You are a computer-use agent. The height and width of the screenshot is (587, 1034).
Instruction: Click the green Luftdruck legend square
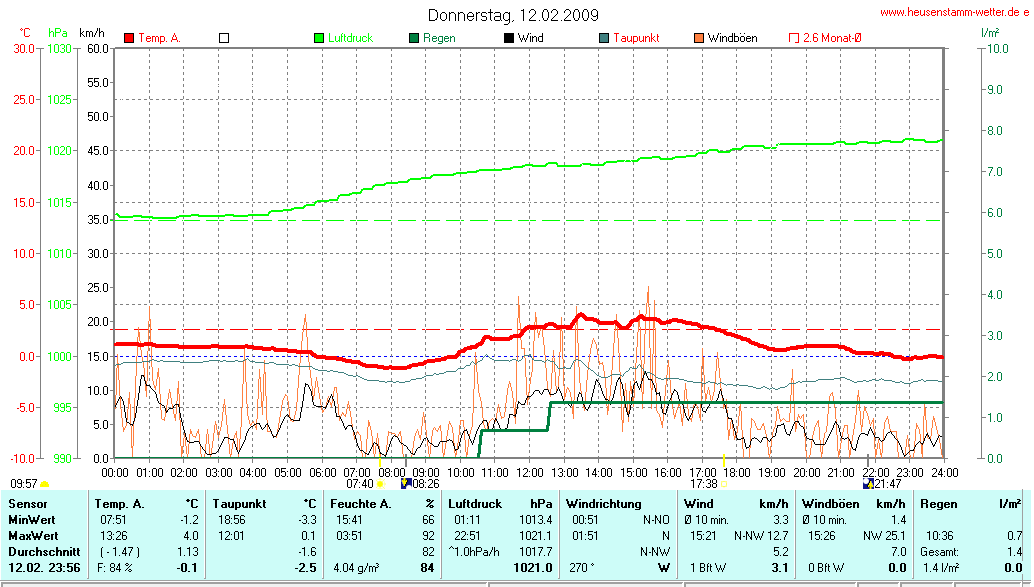[x=319, y=38]
